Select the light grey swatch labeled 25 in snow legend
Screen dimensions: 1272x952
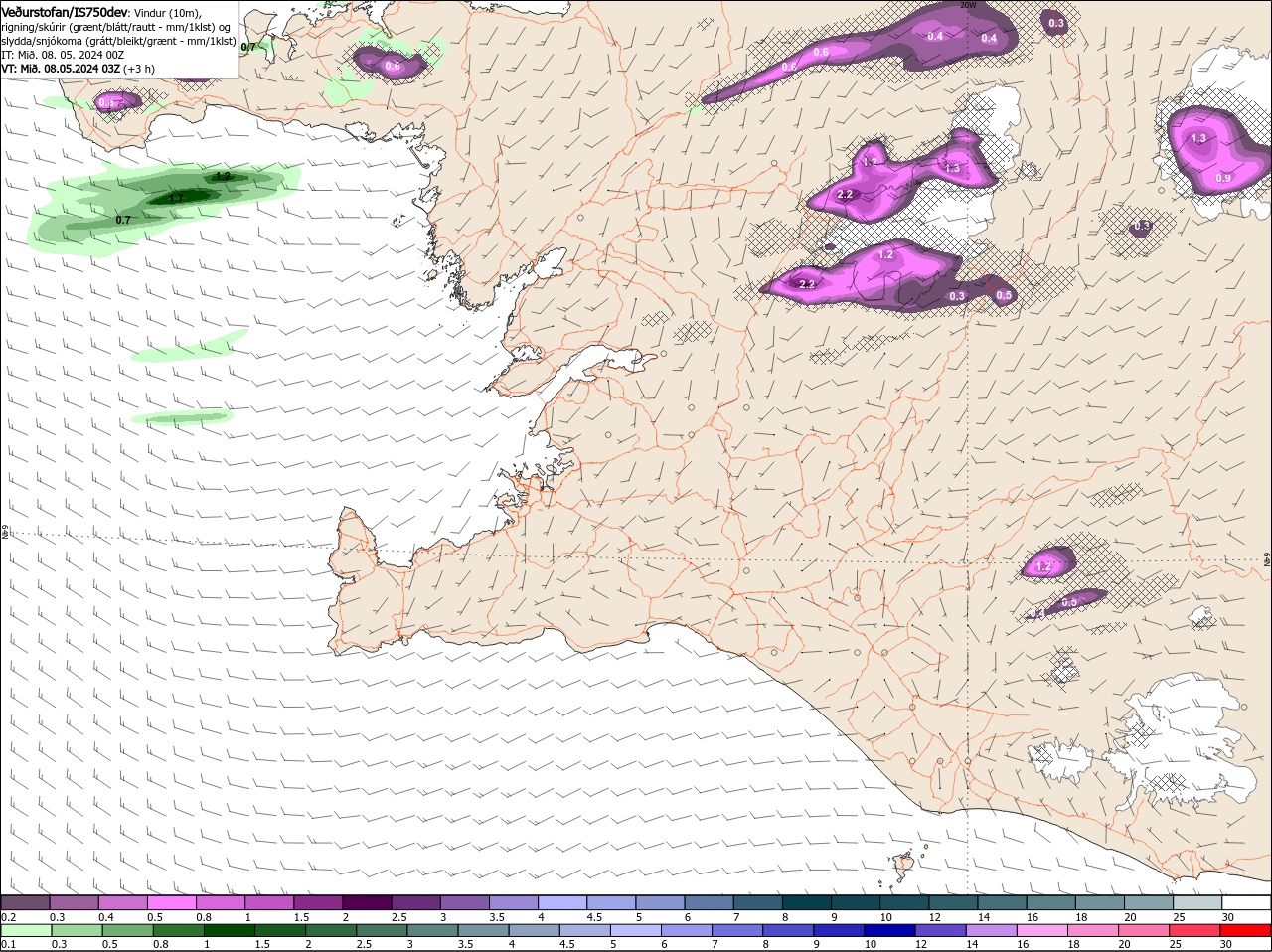1197,903
